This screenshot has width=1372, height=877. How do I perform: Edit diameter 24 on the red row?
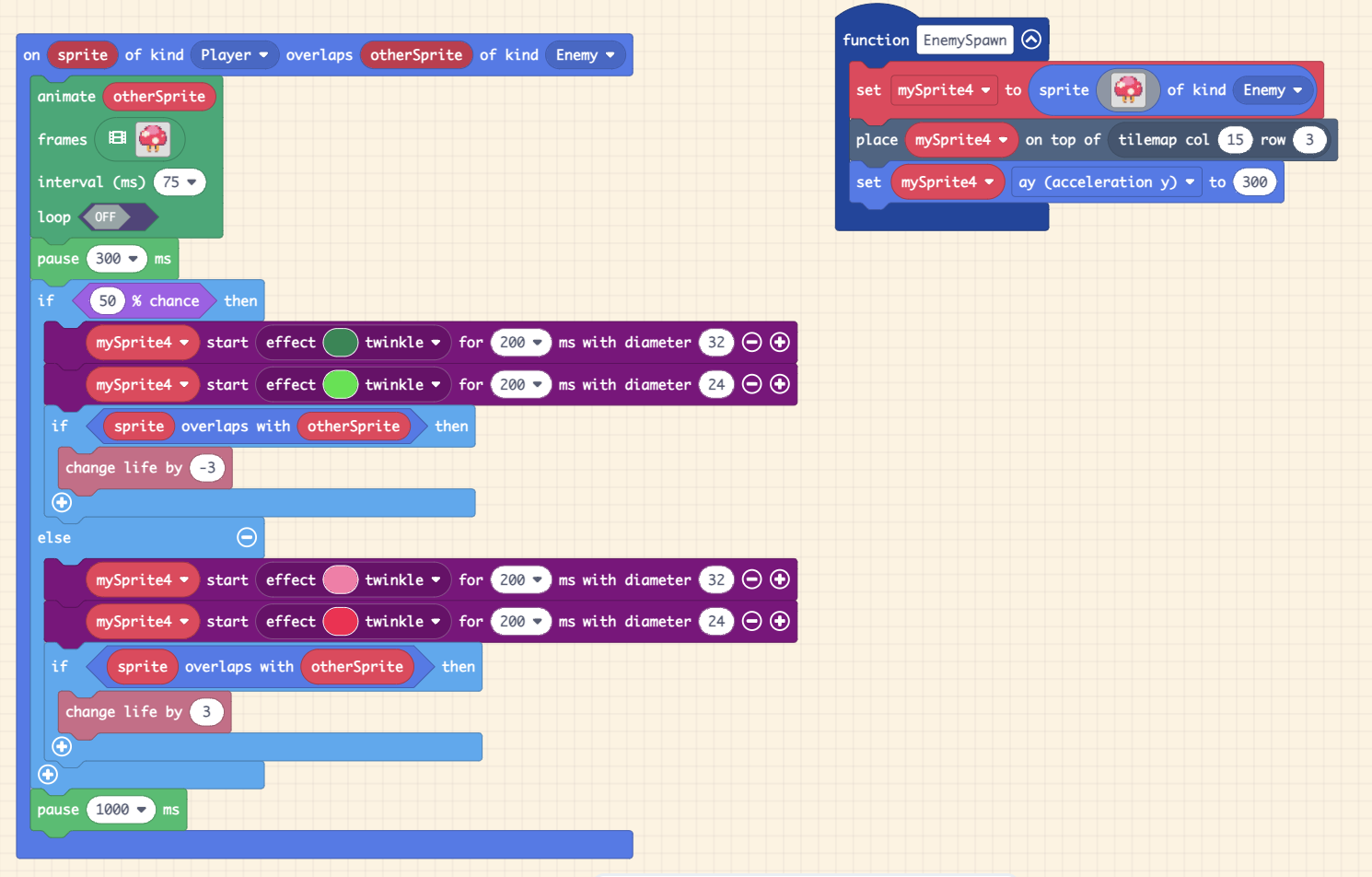(x=716, y=621)
